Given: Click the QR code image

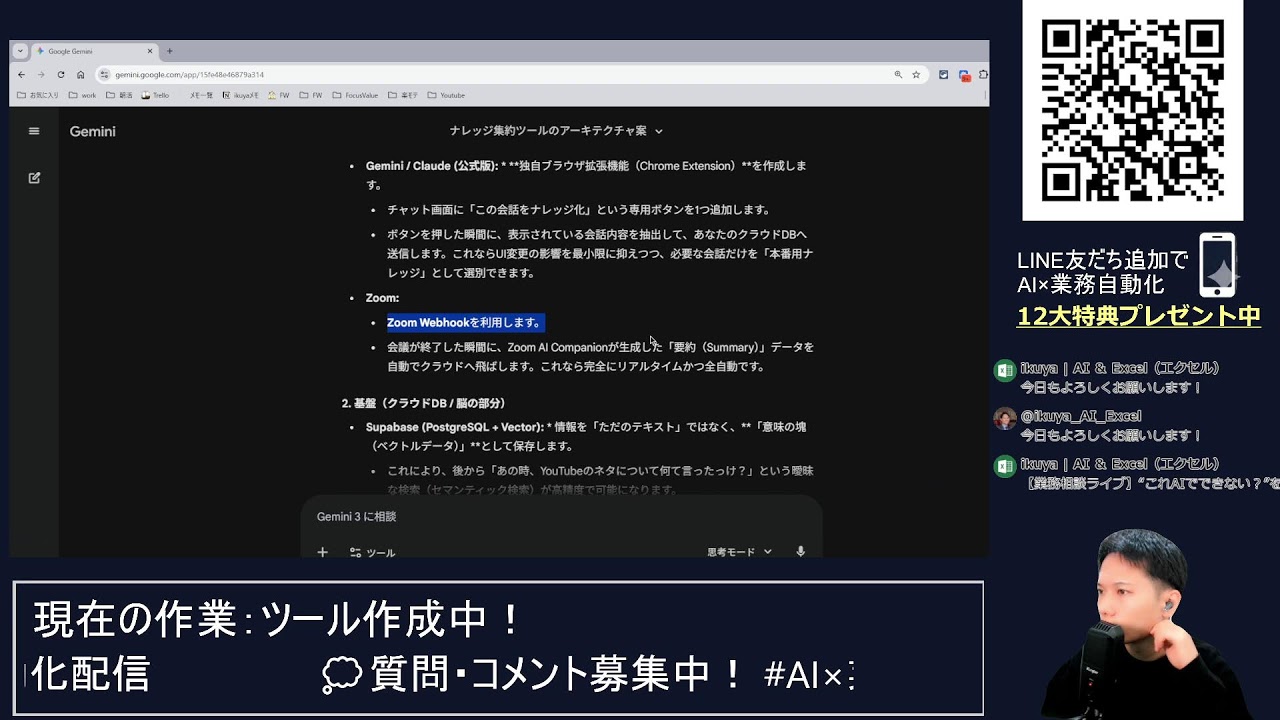Looking at the screenshot, I should coord(1132,110).
